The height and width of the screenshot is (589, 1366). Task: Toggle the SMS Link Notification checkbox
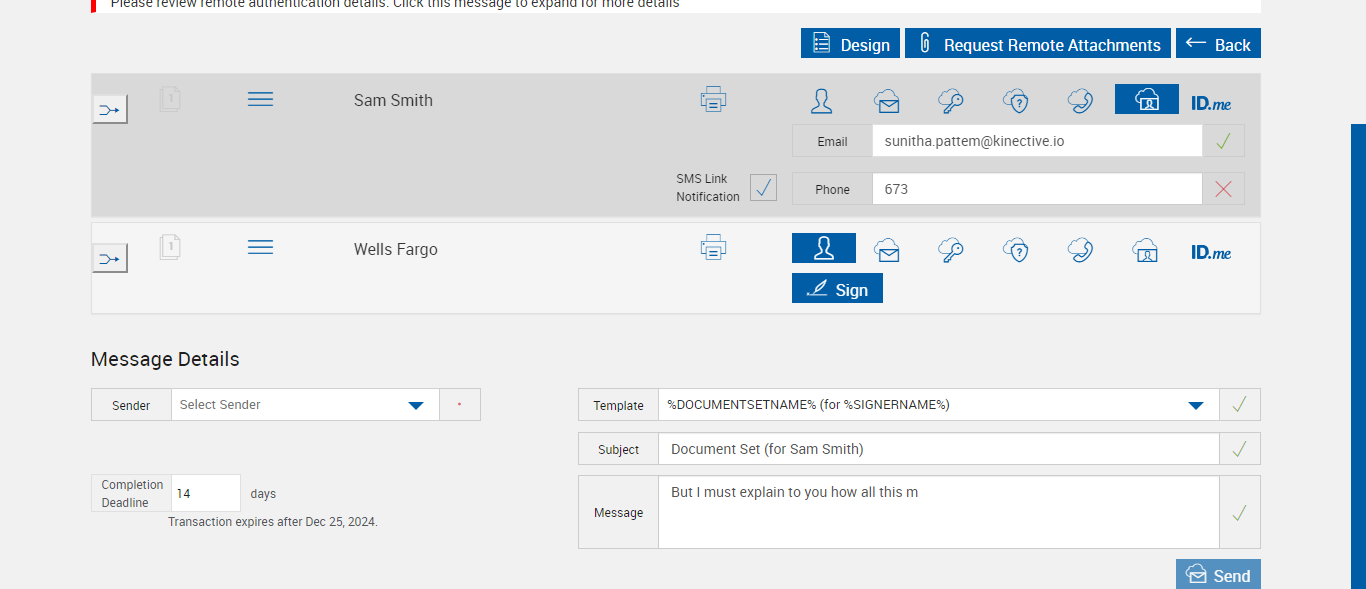tap(763, 187)
